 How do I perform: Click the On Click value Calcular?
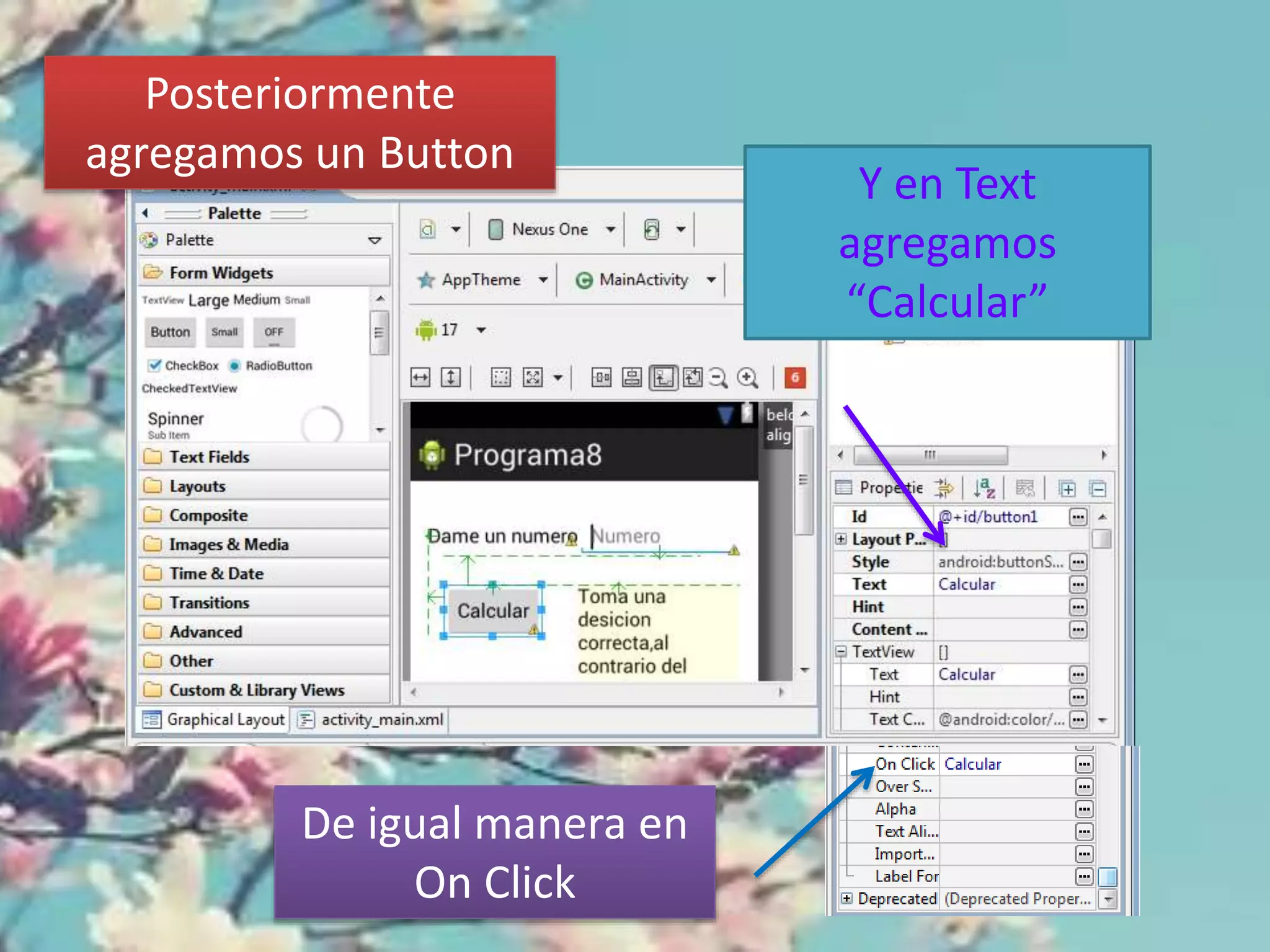972,764
